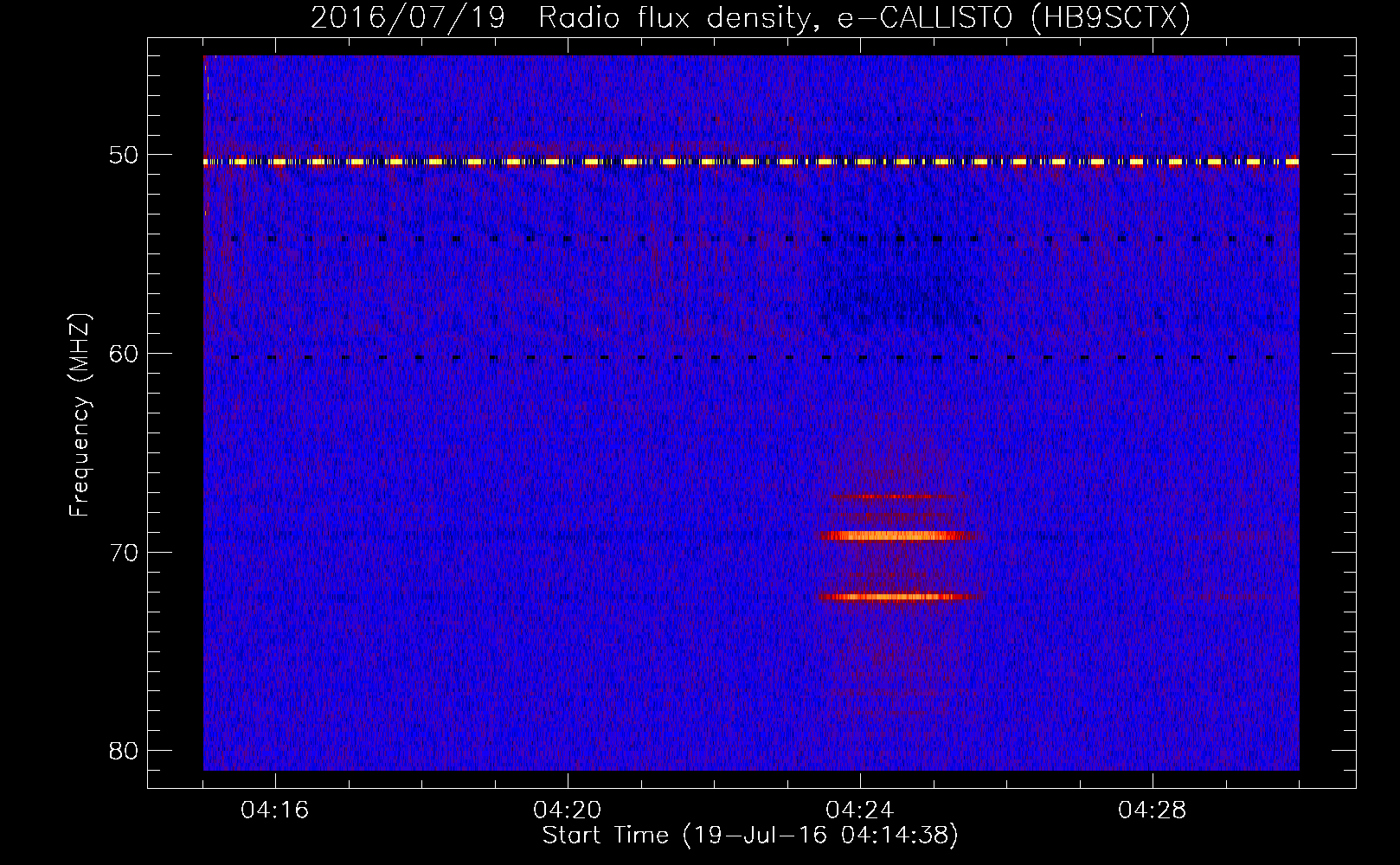Click the 80 MHz frequency tick label
1400x865 pixels.
coord(124,751)
